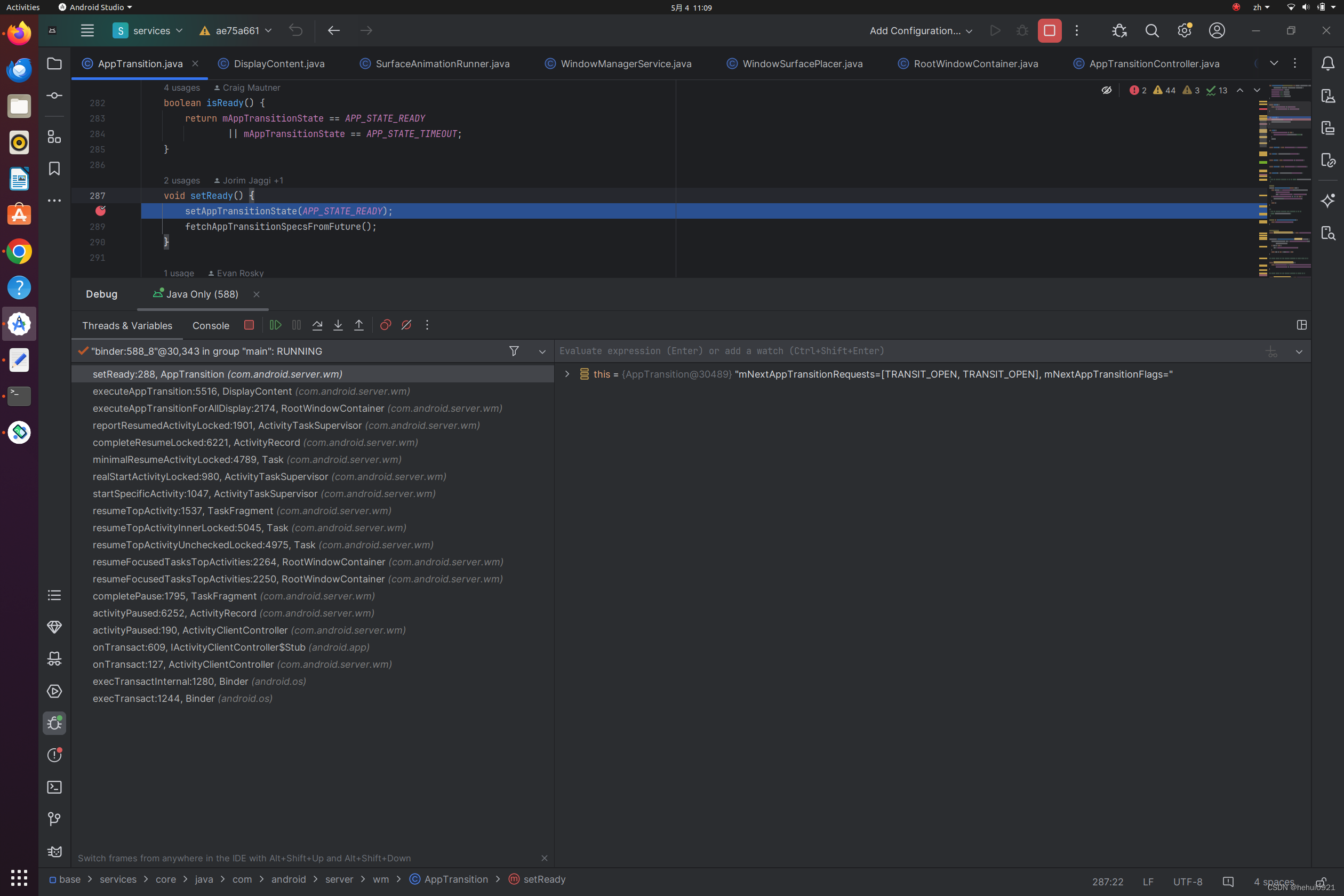
Task: Toggle the debugger layout settings icon
Action: 1302,325
